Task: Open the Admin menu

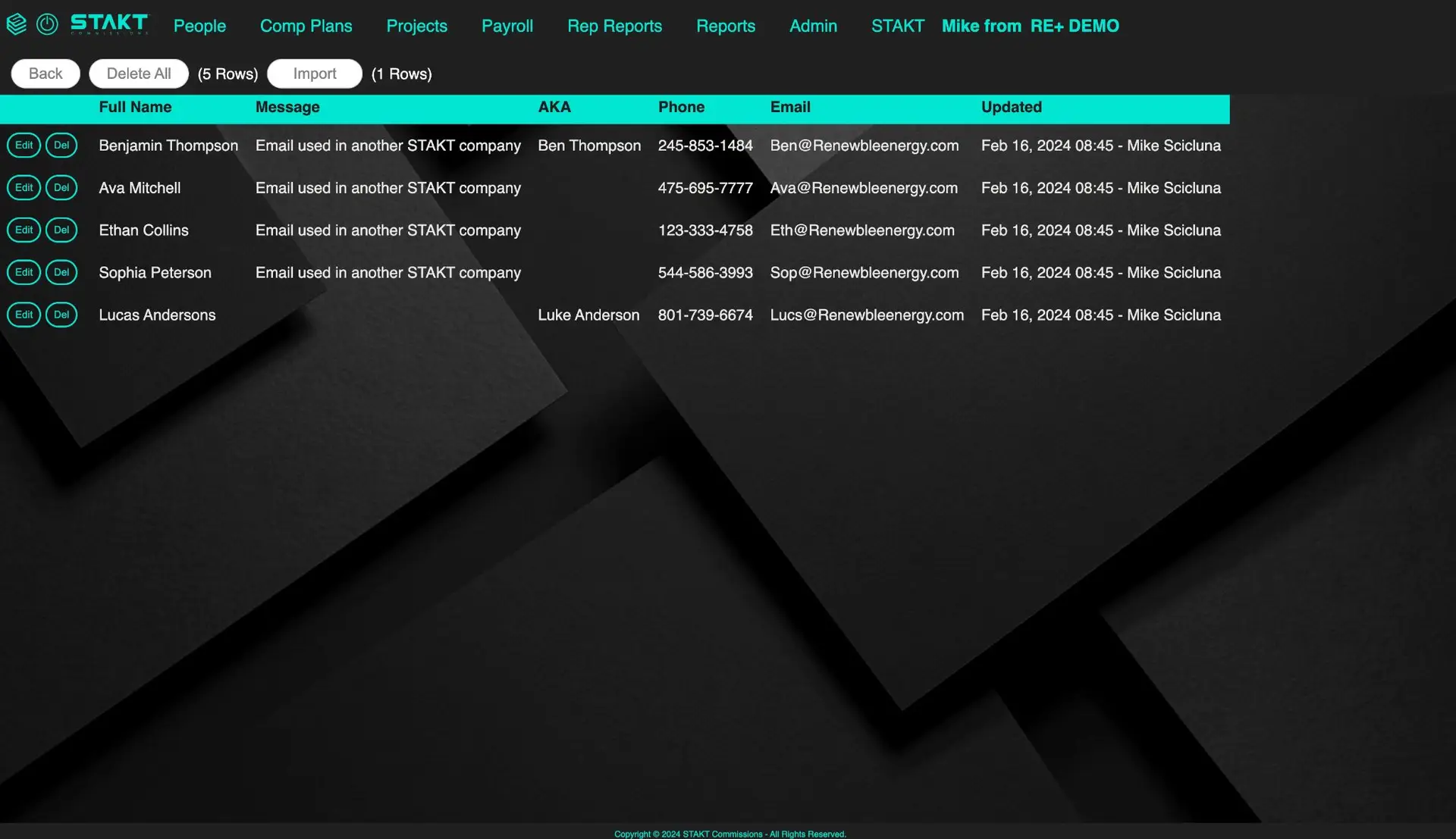Action: click(x=813, y=26)
